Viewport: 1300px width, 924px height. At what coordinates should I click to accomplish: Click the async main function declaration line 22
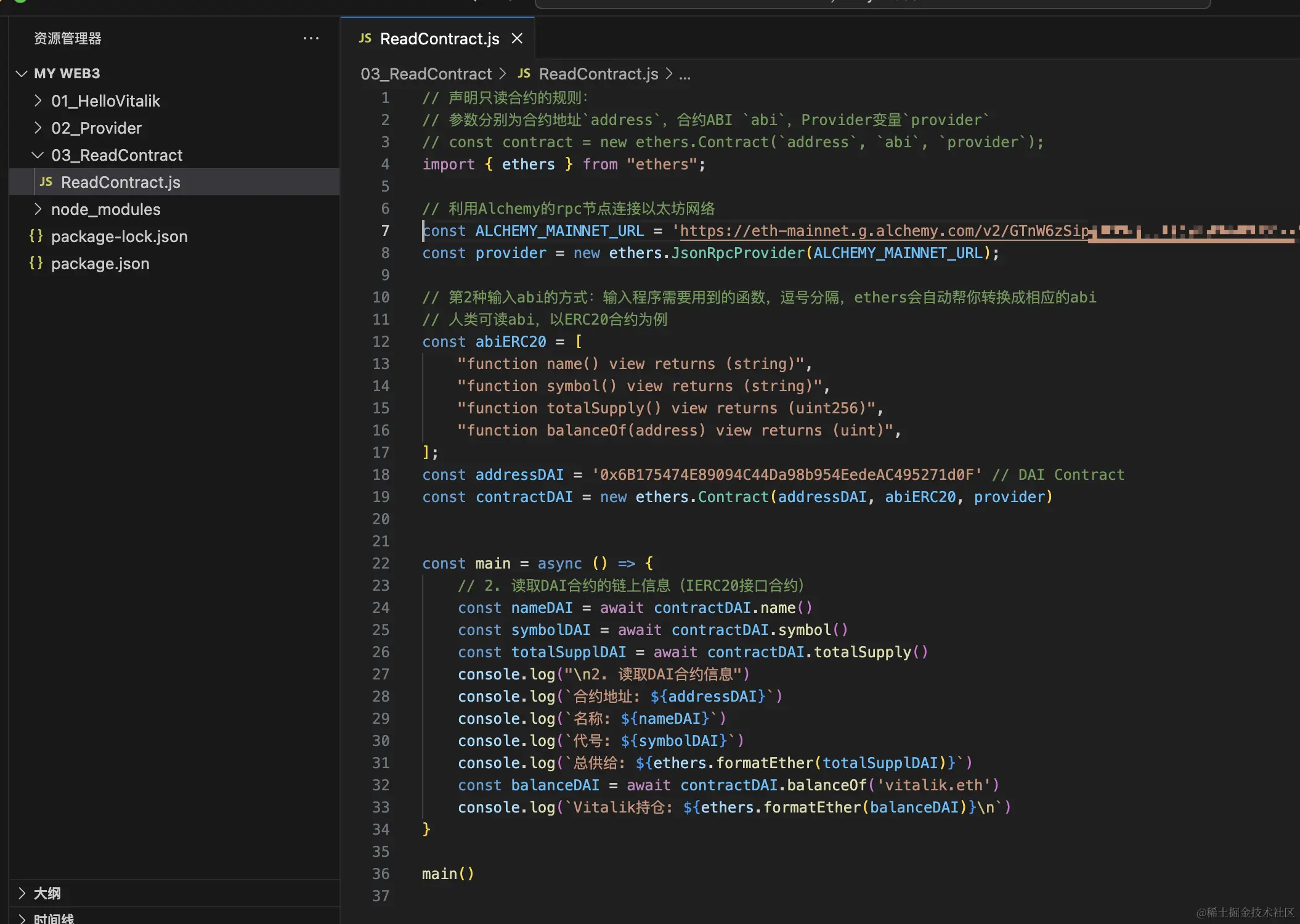pos(537,564)
